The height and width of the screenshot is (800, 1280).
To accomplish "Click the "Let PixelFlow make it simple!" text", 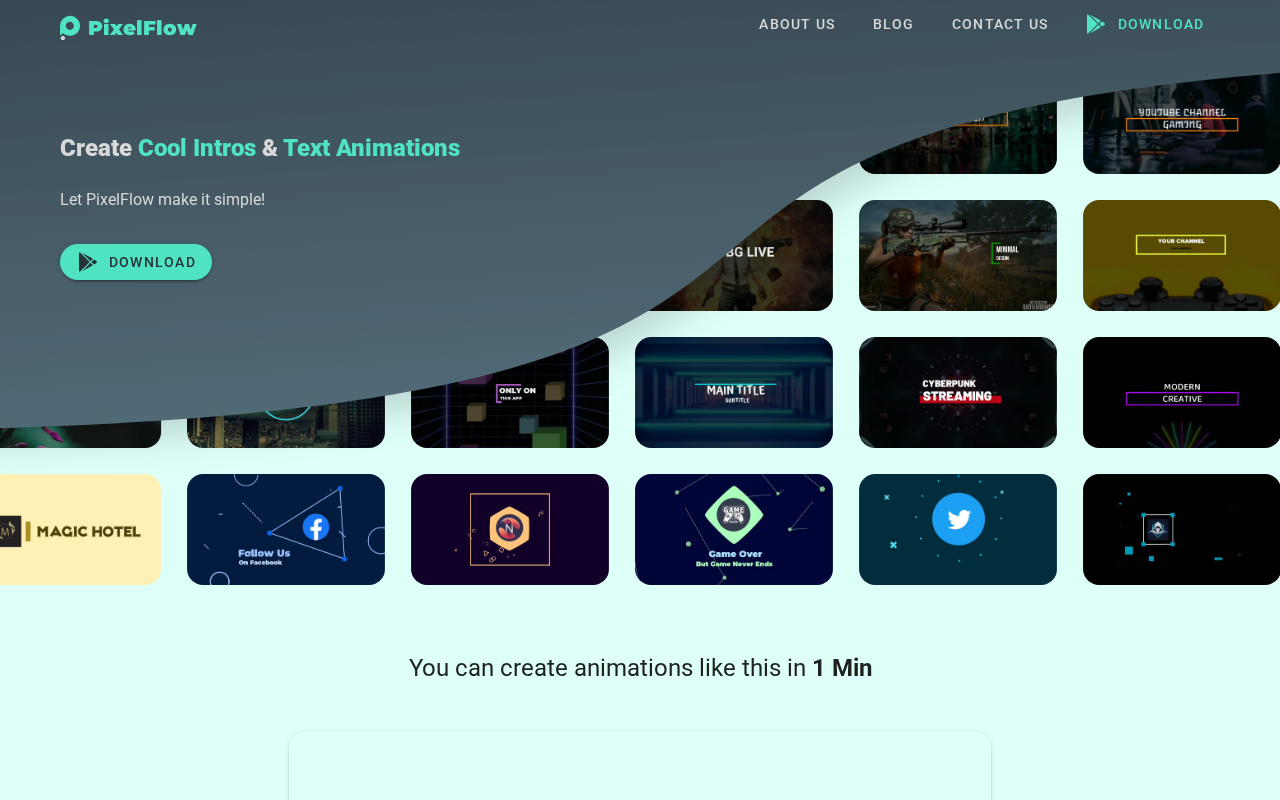I will [x=162, y=199].
